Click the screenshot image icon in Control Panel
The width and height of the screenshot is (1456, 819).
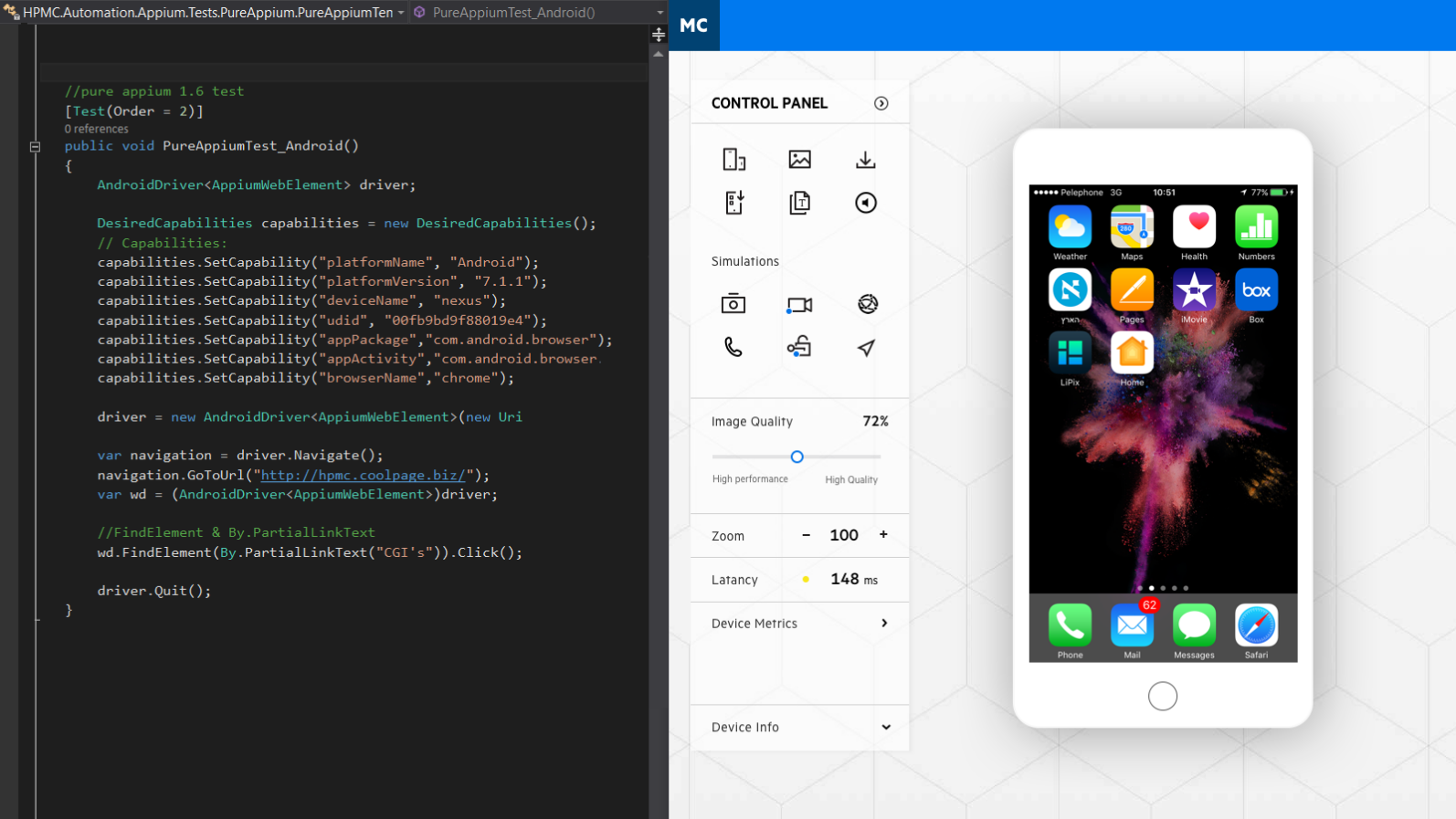click(799, 160)
